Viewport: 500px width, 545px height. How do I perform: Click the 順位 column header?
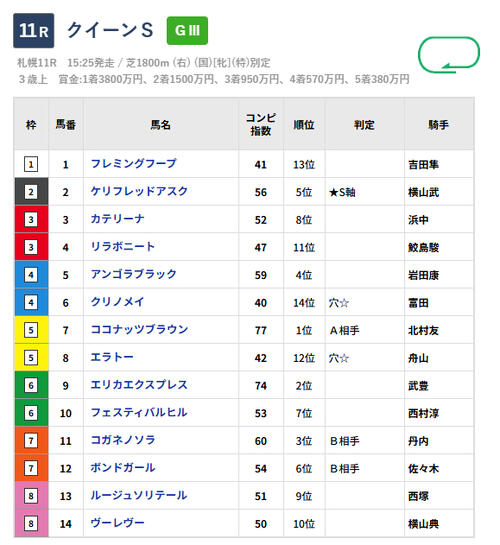pyautogui.click(x=304, y=125)
